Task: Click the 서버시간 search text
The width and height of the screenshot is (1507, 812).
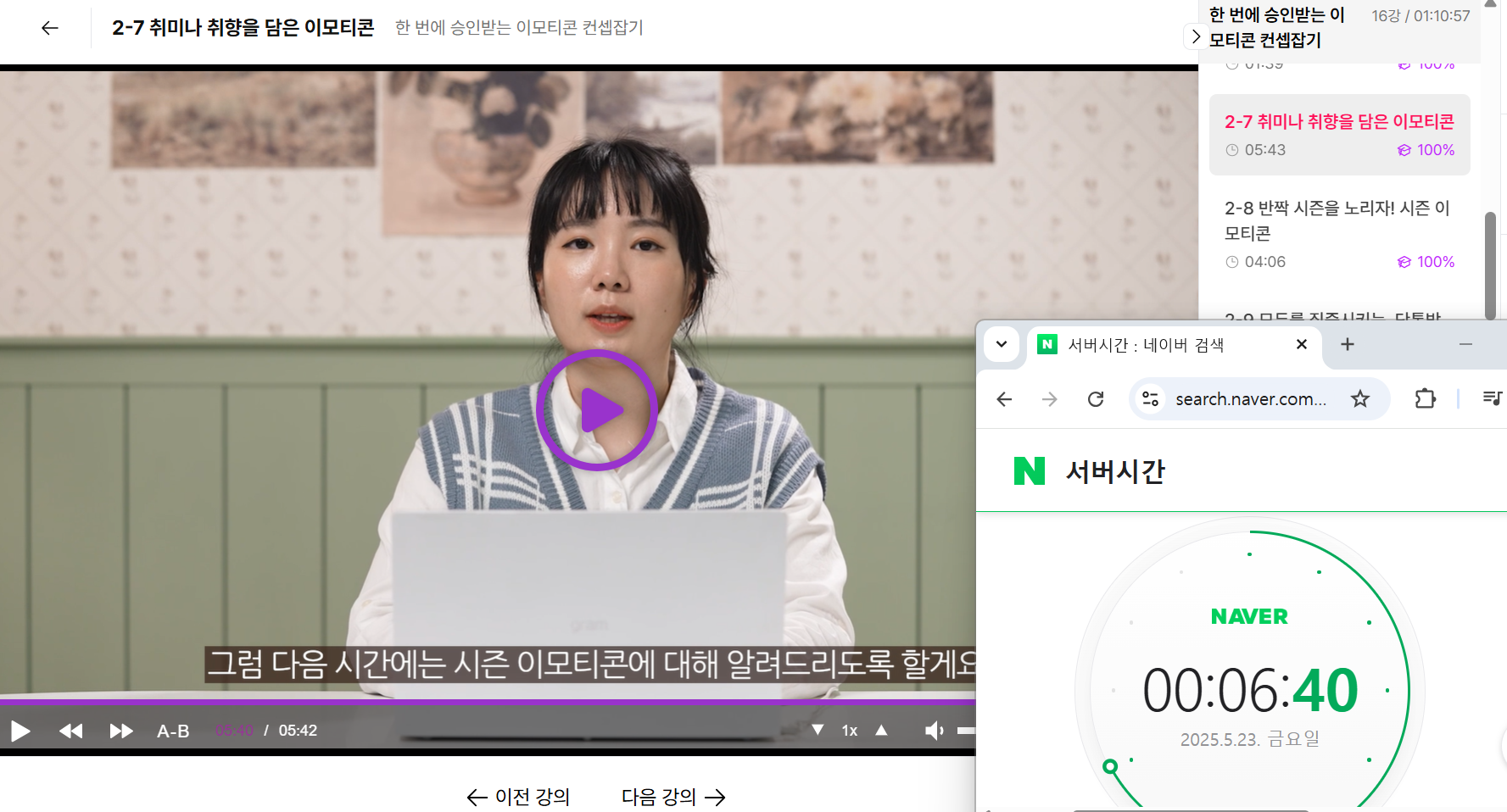Action: [1115, 471]
